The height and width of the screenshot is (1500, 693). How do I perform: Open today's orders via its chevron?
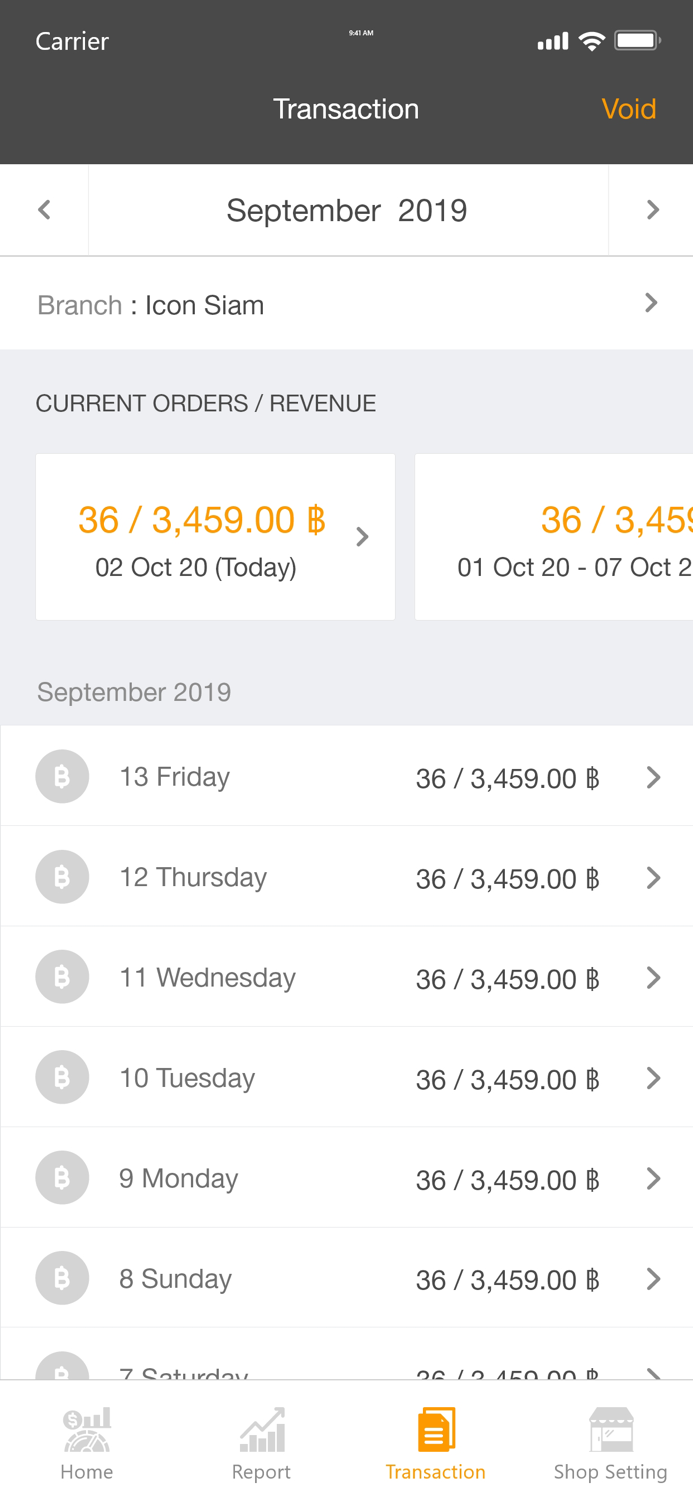coord(362,536)
